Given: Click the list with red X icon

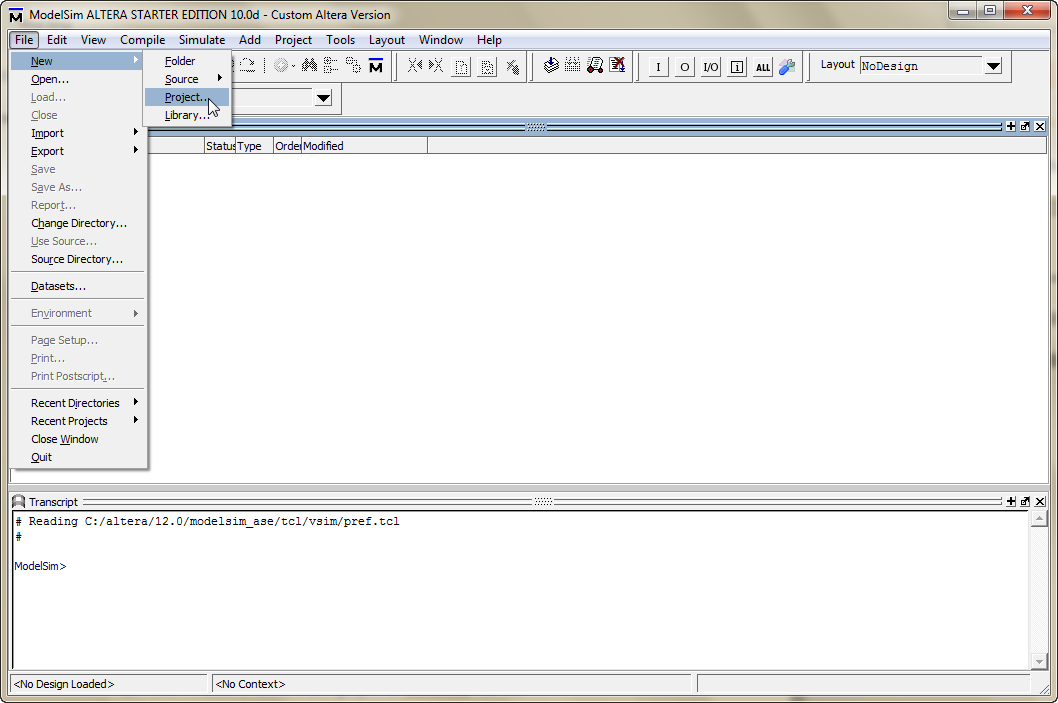Looking at the screenshot, I should (617, 65).
